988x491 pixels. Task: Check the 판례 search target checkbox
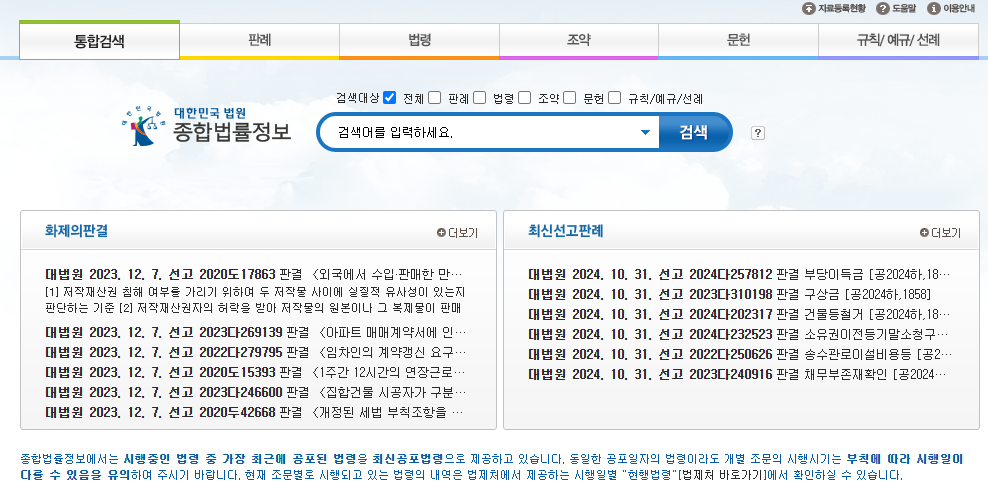click(x=435, y=98)
